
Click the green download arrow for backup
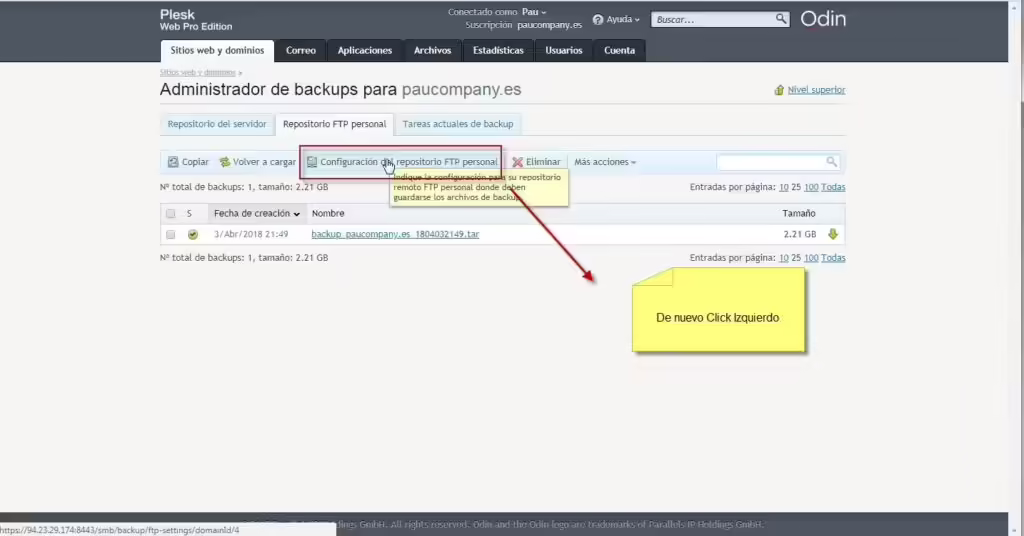pyautogui.click(x=833, y=234)
